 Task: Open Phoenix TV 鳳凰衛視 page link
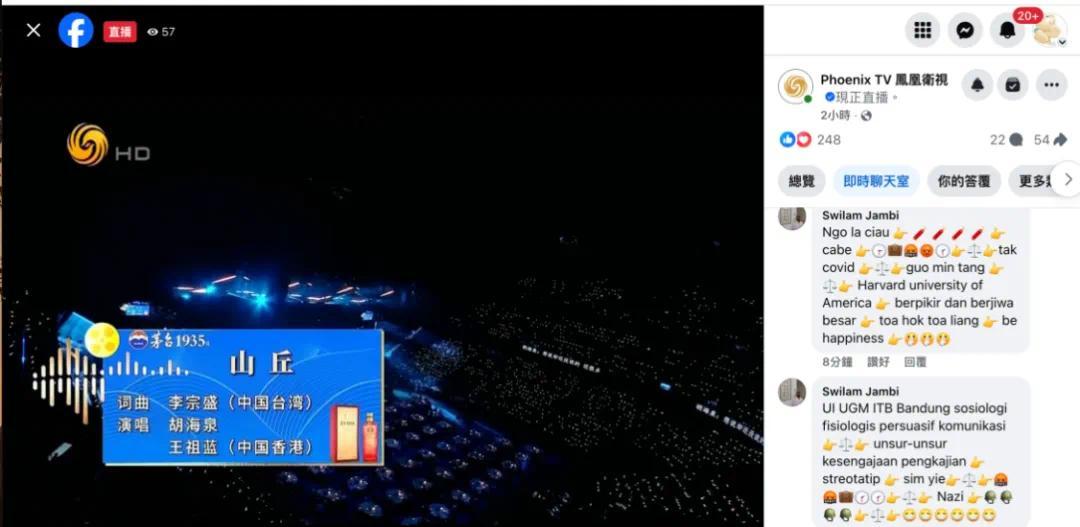[884, 80]
